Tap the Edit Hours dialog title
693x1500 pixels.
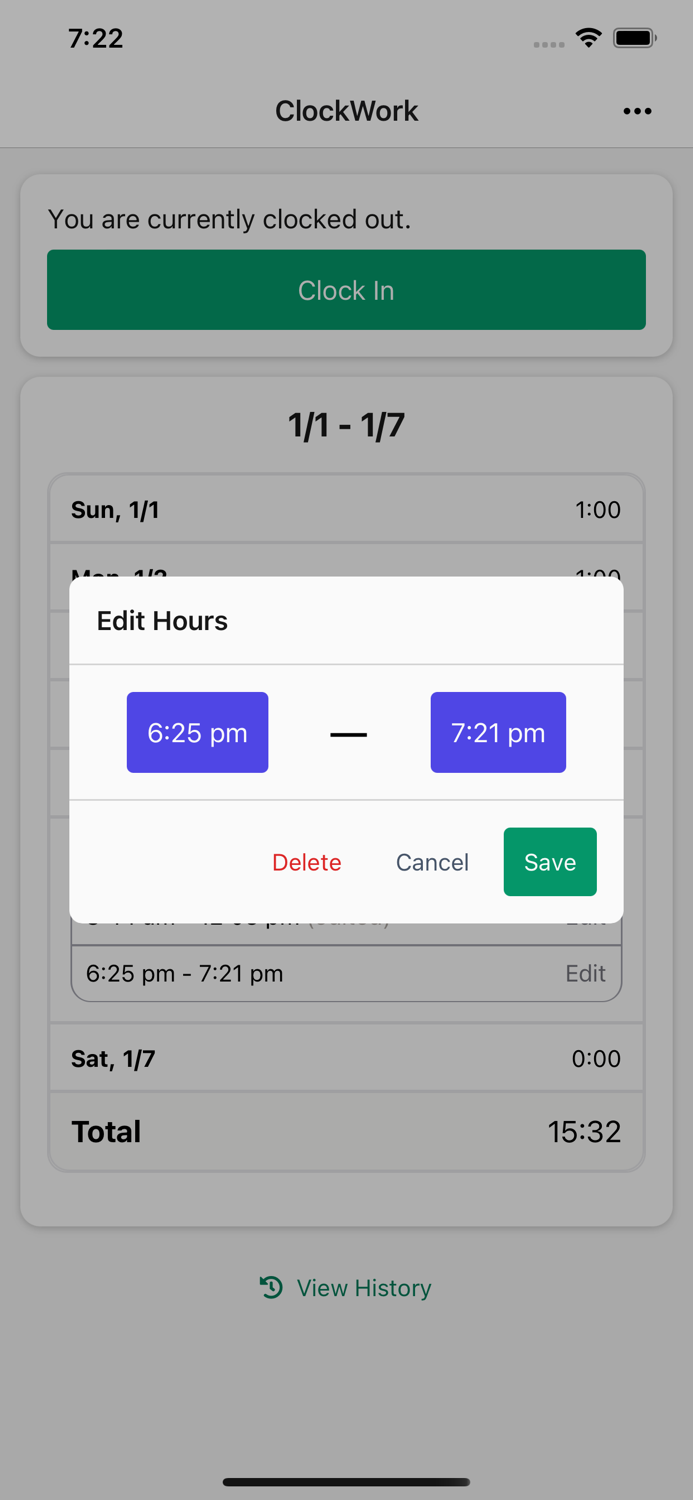click(162, 621)
